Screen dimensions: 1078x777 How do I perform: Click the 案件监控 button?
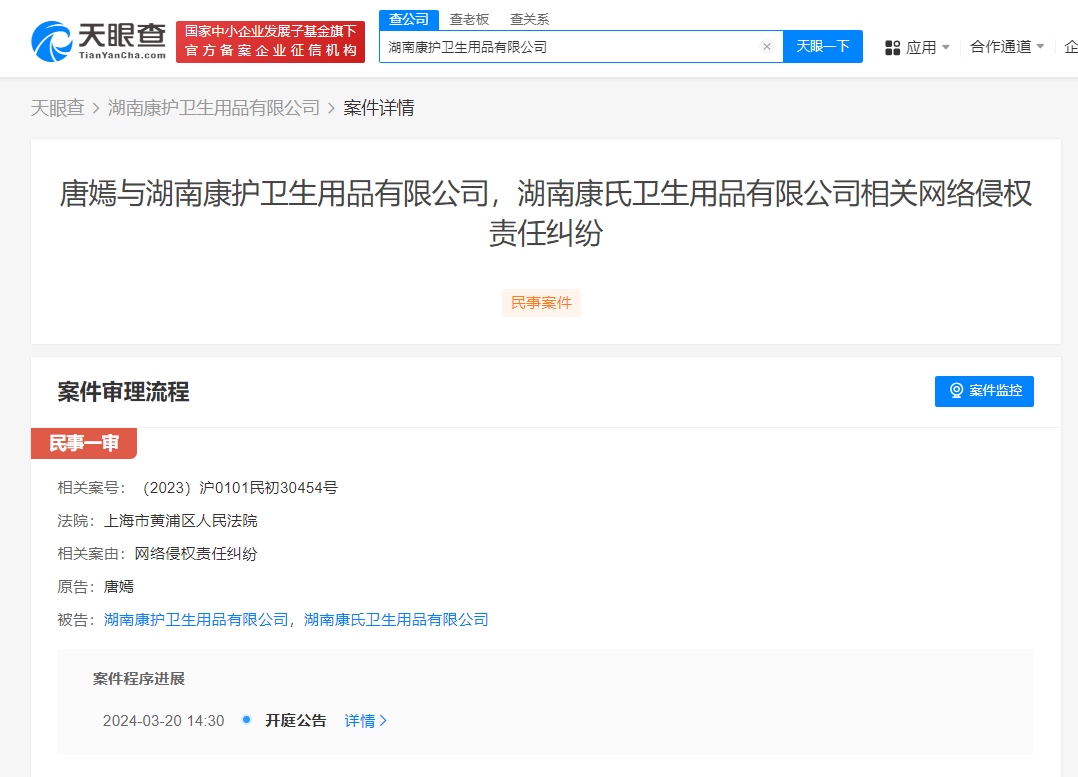click(x=984, y=391)
